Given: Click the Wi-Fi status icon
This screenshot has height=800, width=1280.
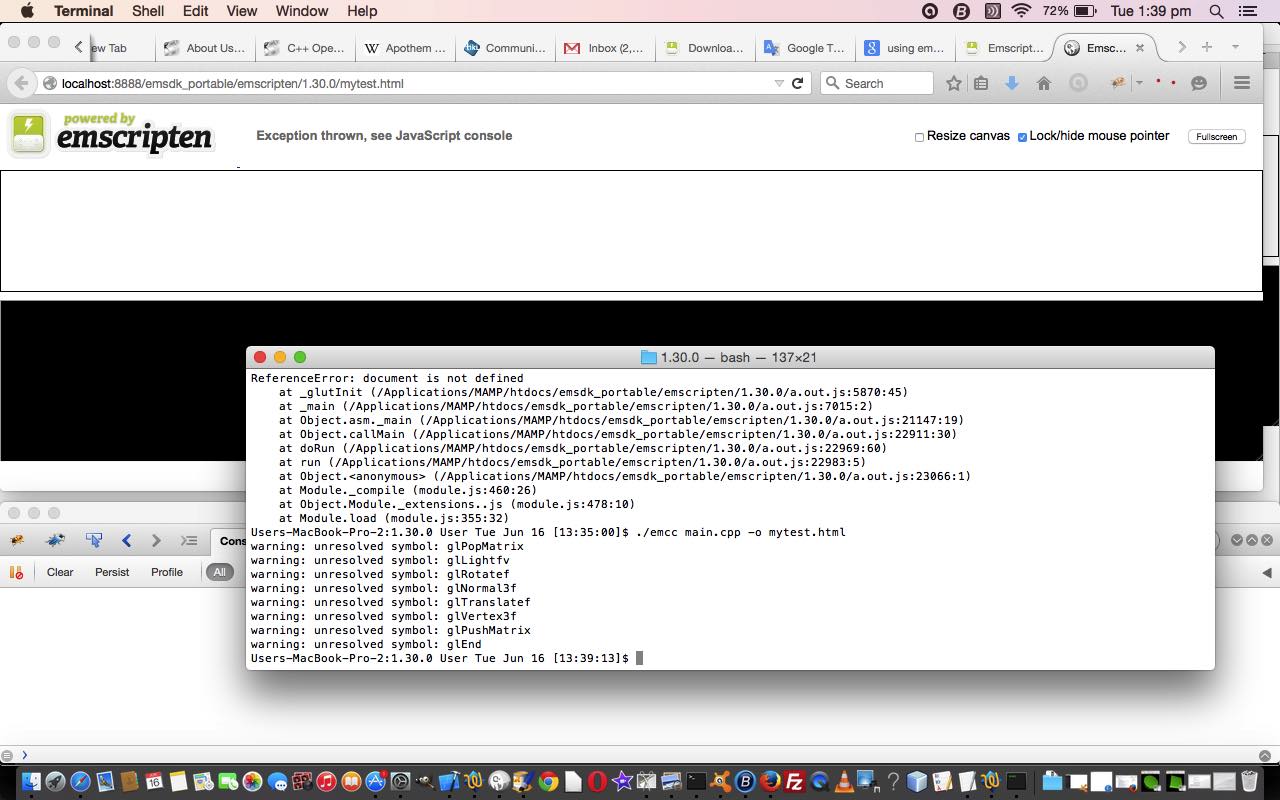Looking at the screenshot, I should [1021, 11].
